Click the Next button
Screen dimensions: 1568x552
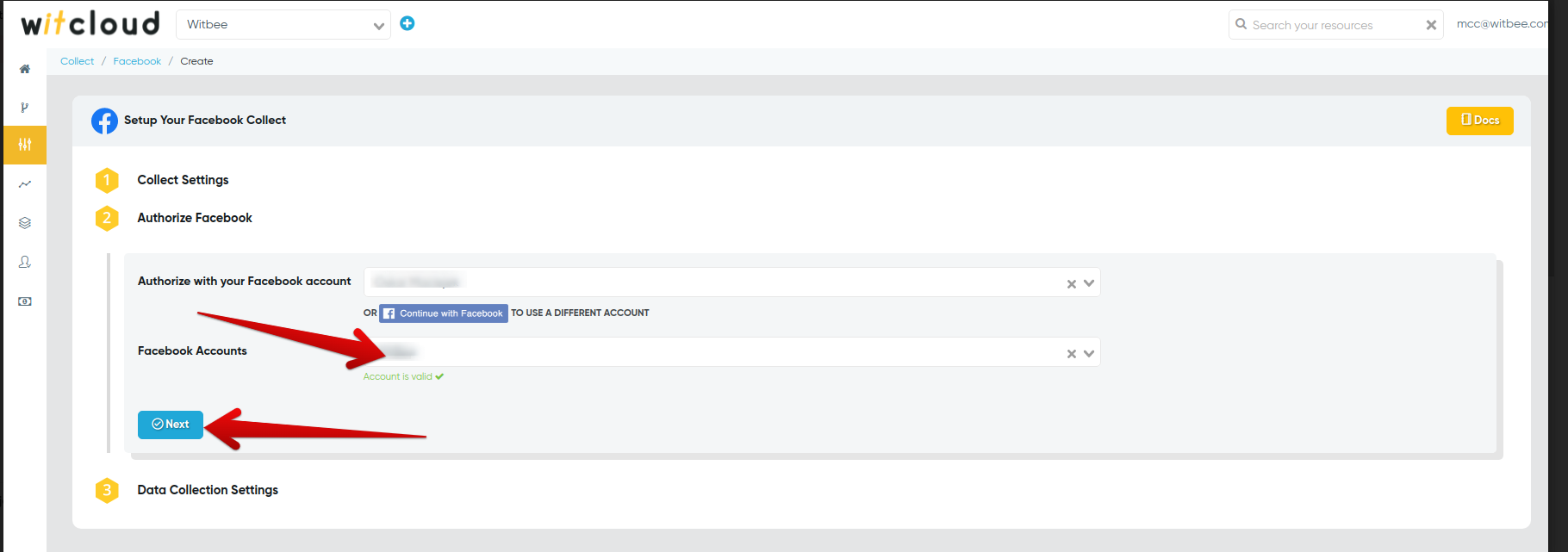[171, 425]
